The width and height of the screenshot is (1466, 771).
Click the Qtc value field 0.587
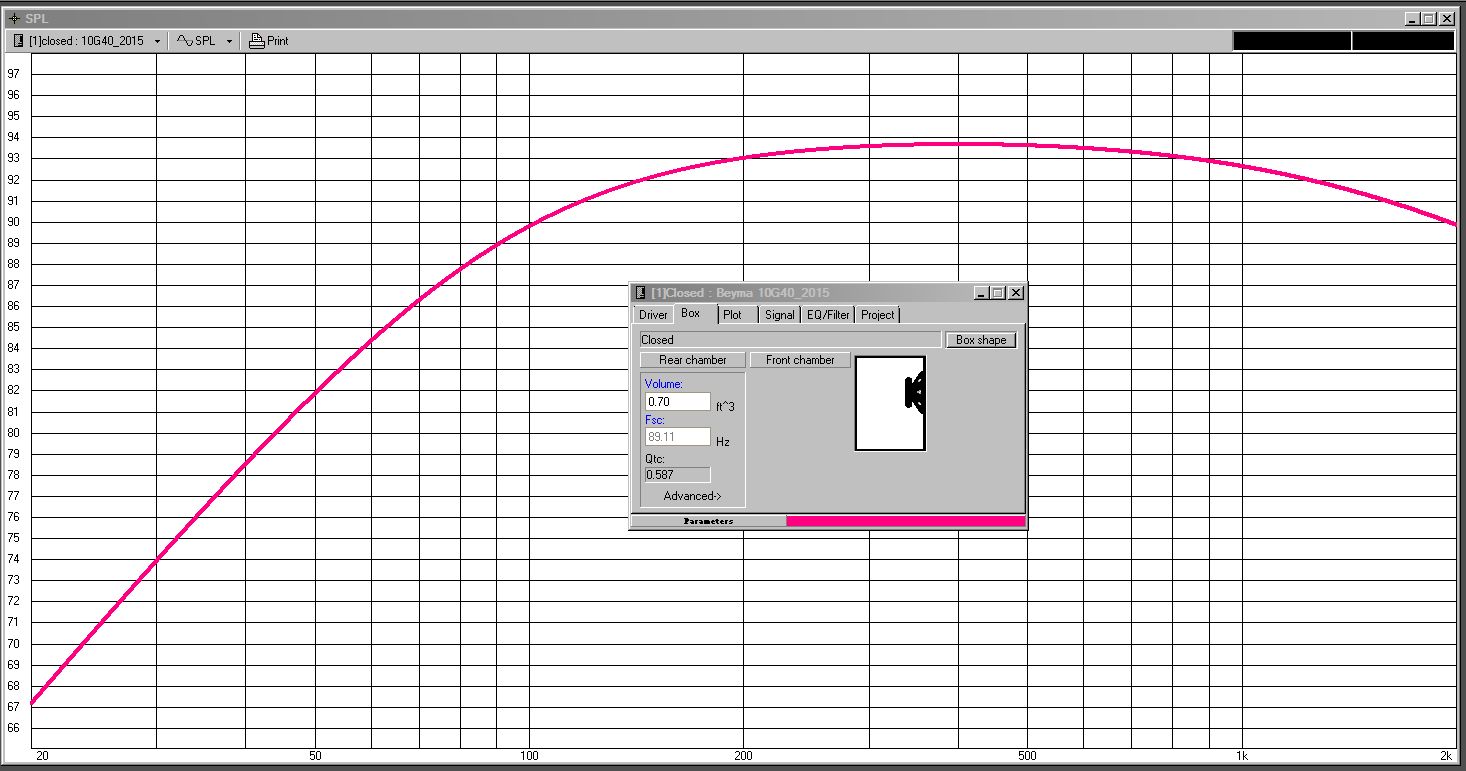pos(678,475)
